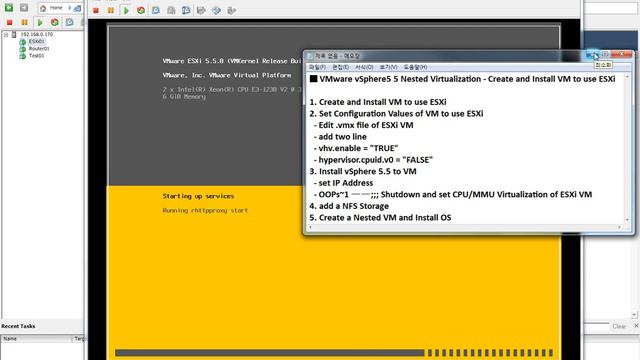Click the "- add two line" text in Notepad

[x=340, y=137]
